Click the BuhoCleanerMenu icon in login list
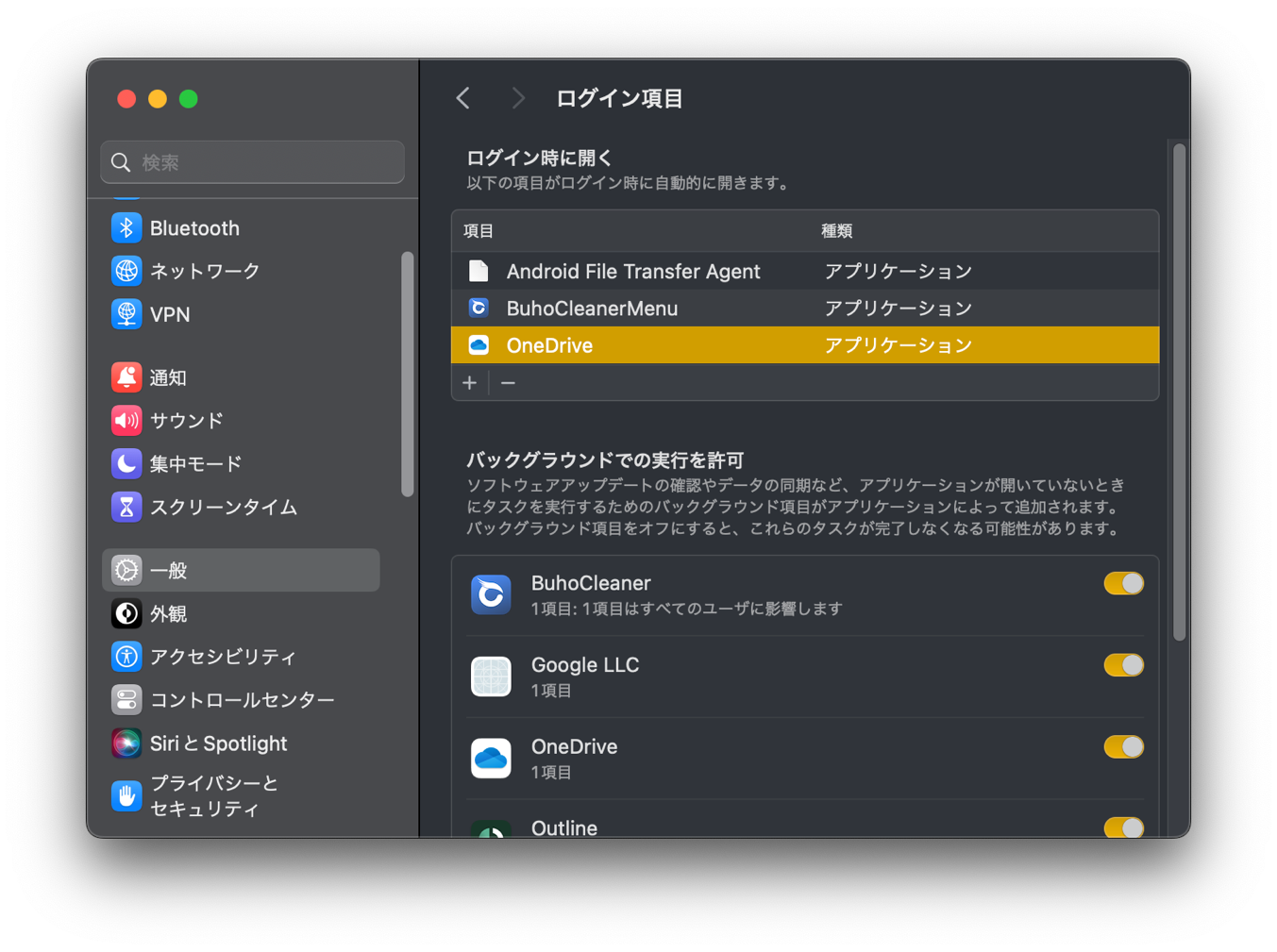Image resolution: width=1277 pixels, height=952 pixels. (x=479, y=308)
